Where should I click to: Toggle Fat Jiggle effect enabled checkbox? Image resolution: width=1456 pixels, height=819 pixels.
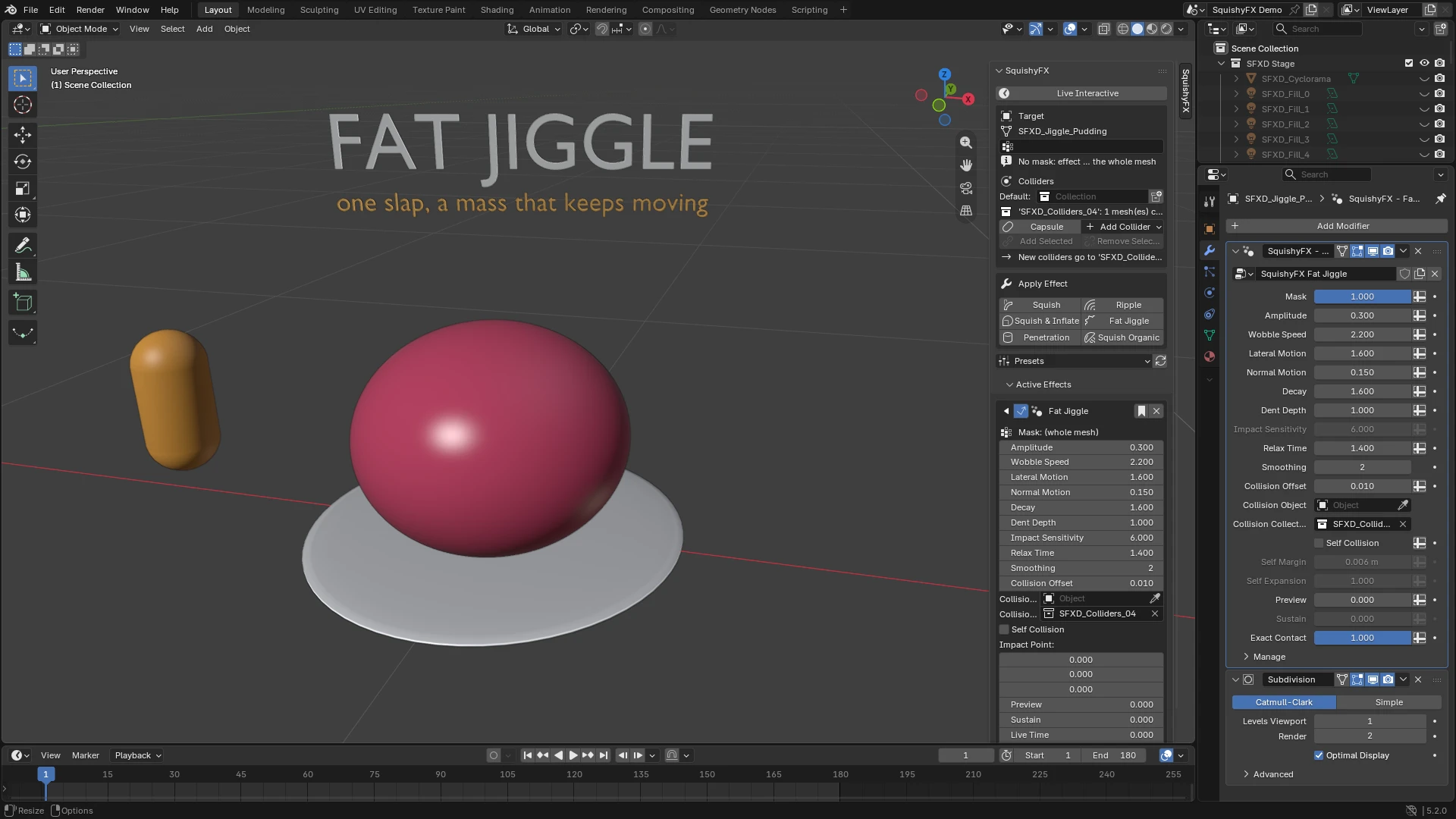point(1021,411)
